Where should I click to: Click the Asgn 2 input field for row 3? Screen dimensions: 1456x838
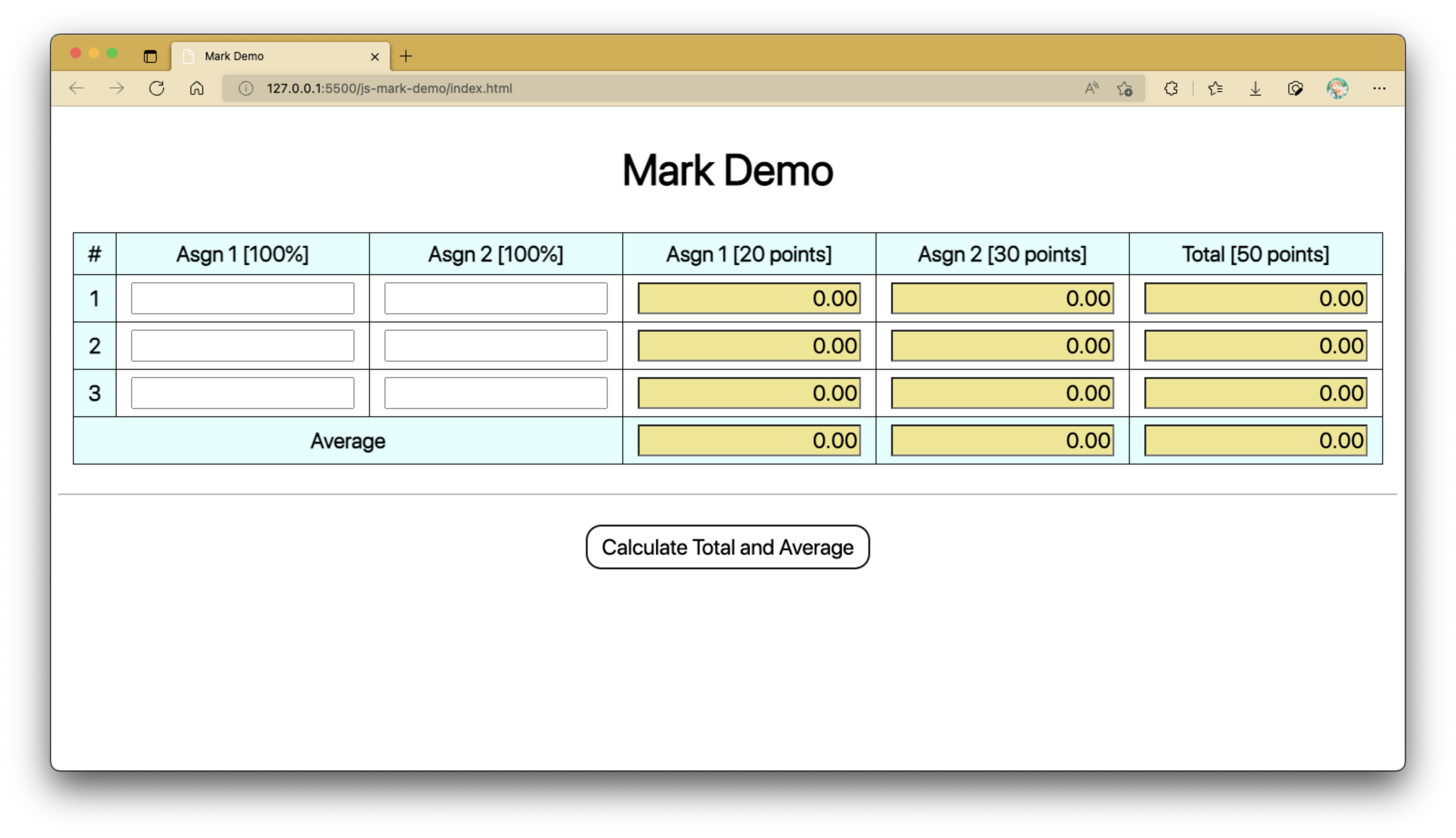pyautogui.click(x=495, y=393)
